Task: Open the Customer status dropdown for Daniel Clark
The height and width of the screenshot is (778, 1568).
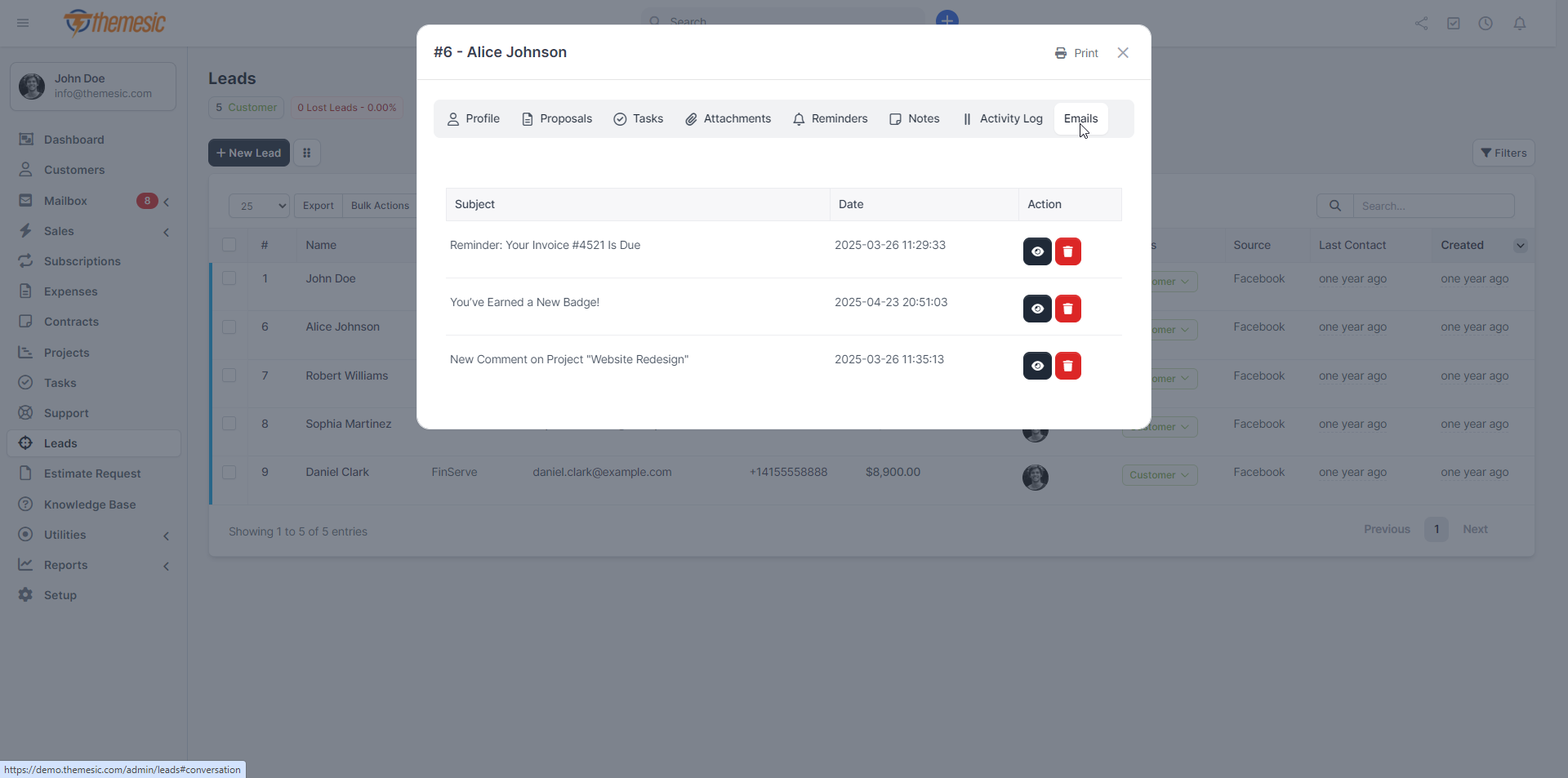Action: pos(1159,475)
